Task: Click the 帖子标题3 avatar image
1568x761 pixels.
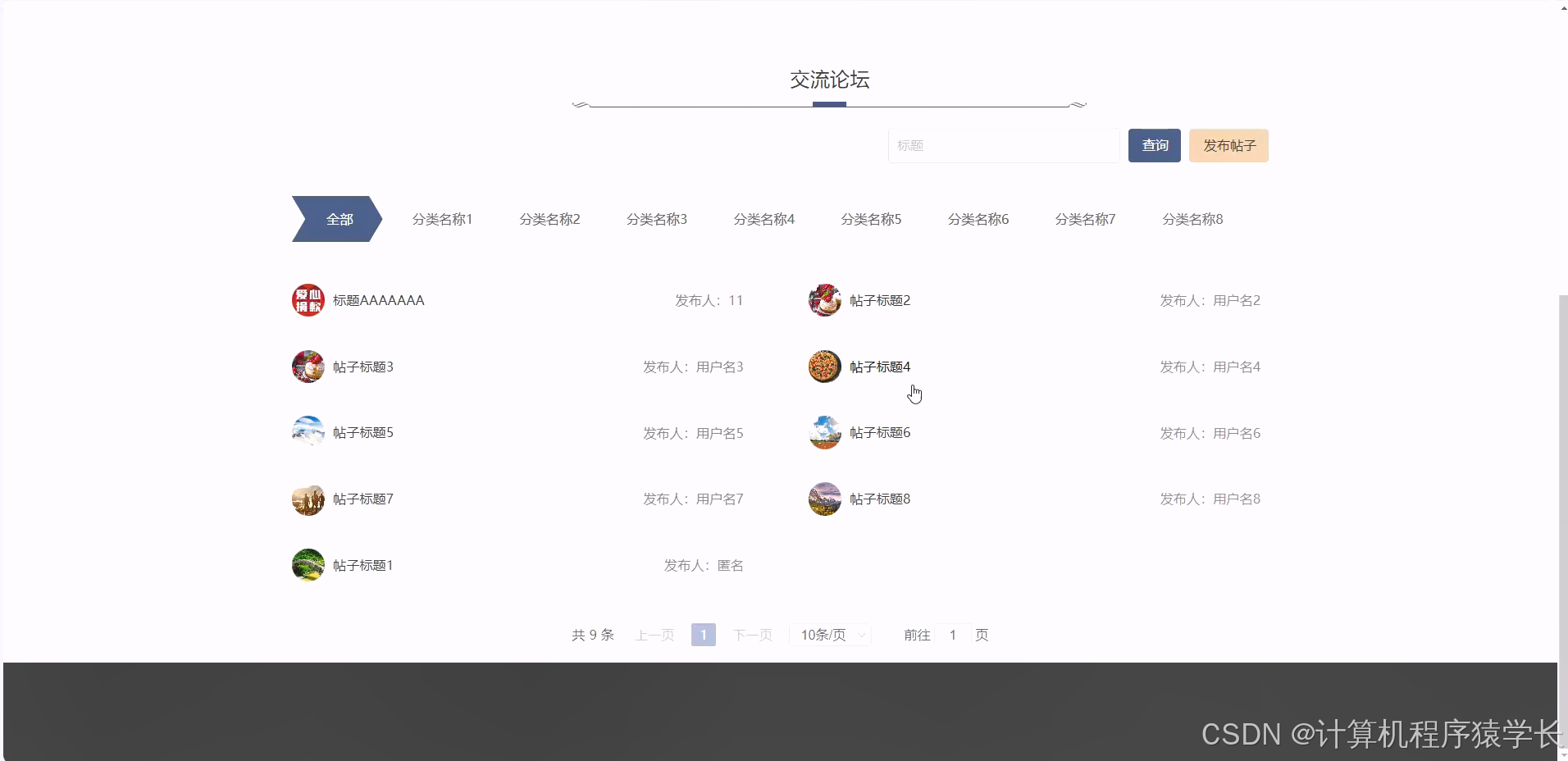Action: 308,366
